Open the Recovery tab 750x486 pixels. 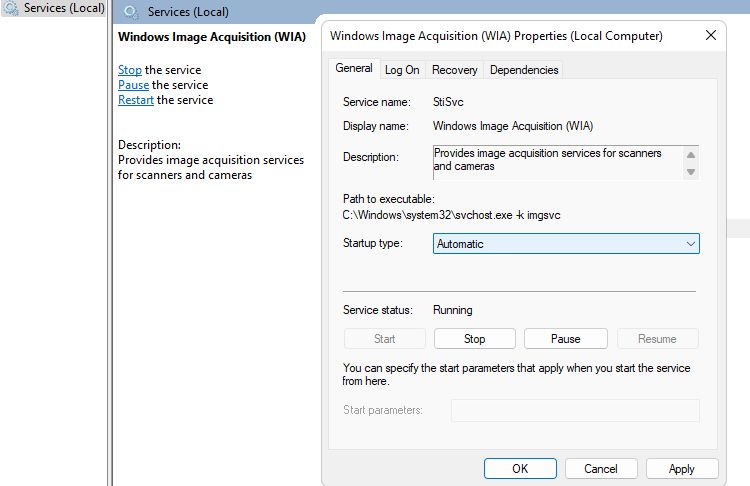click(x=454, y=70)
